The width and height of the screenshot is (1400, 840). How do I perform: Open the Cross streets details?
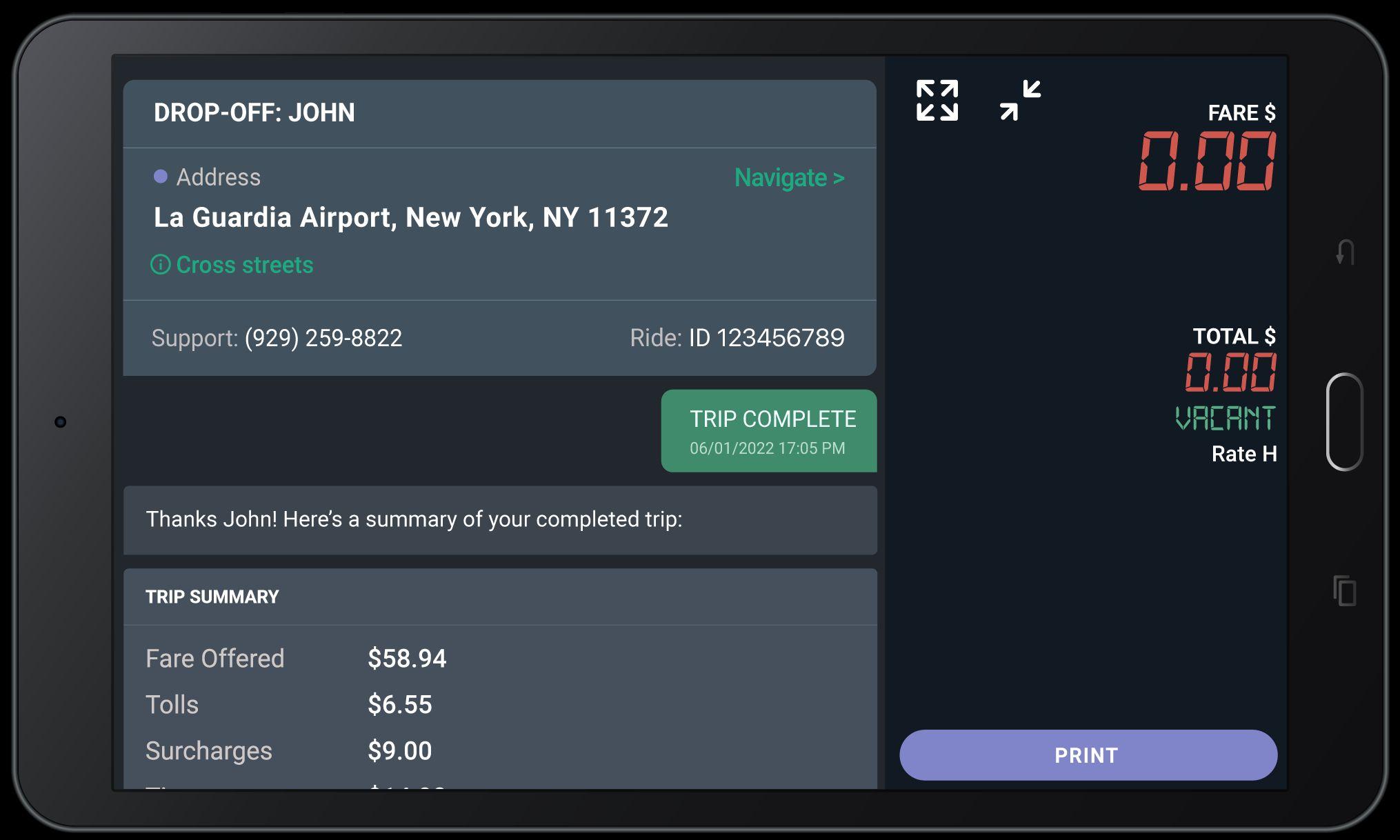(x=244, y=265)
